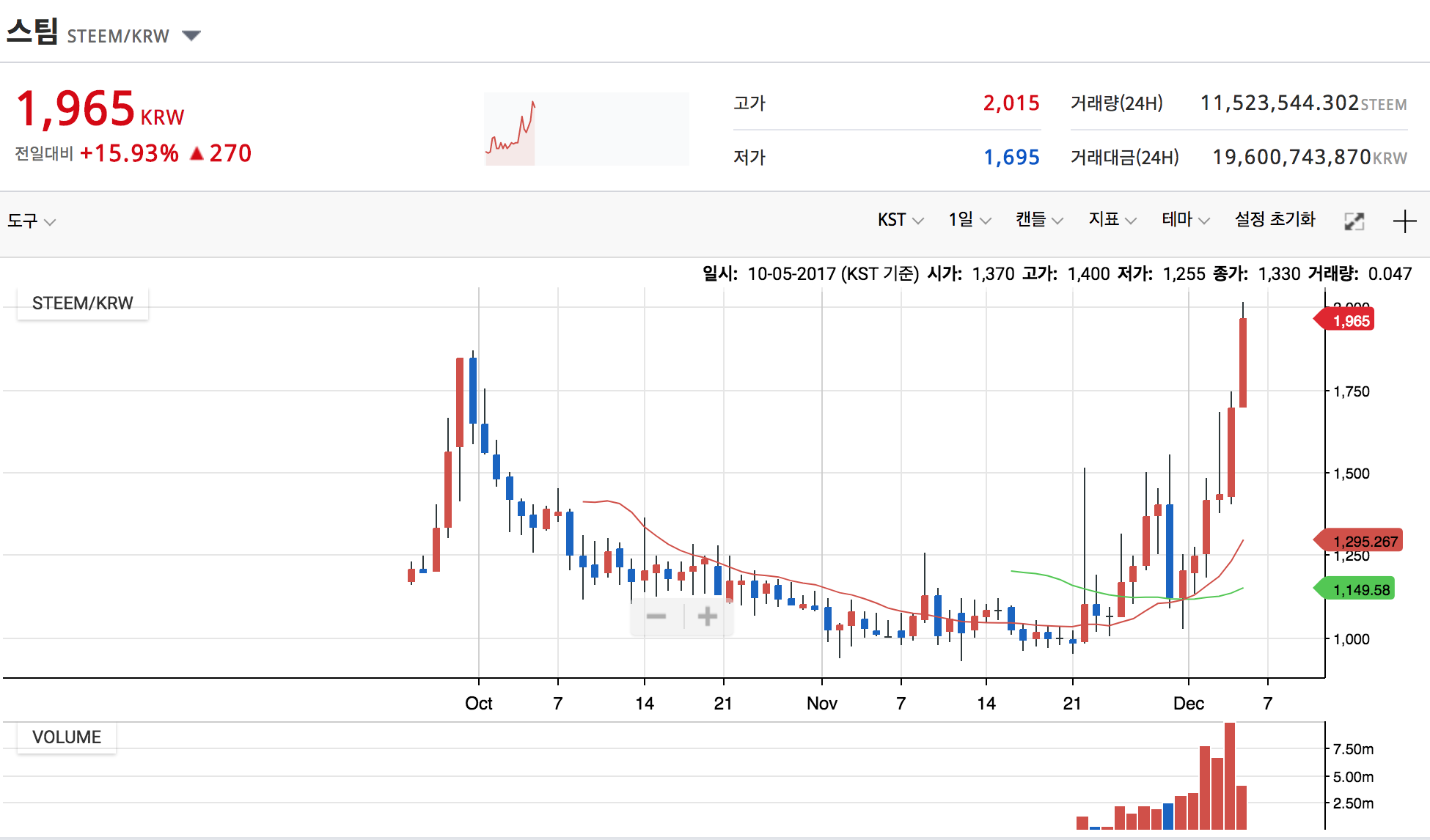
Task: Click the +15.93% change percentage
Action: pyautogui.click(x=129, y=153)
